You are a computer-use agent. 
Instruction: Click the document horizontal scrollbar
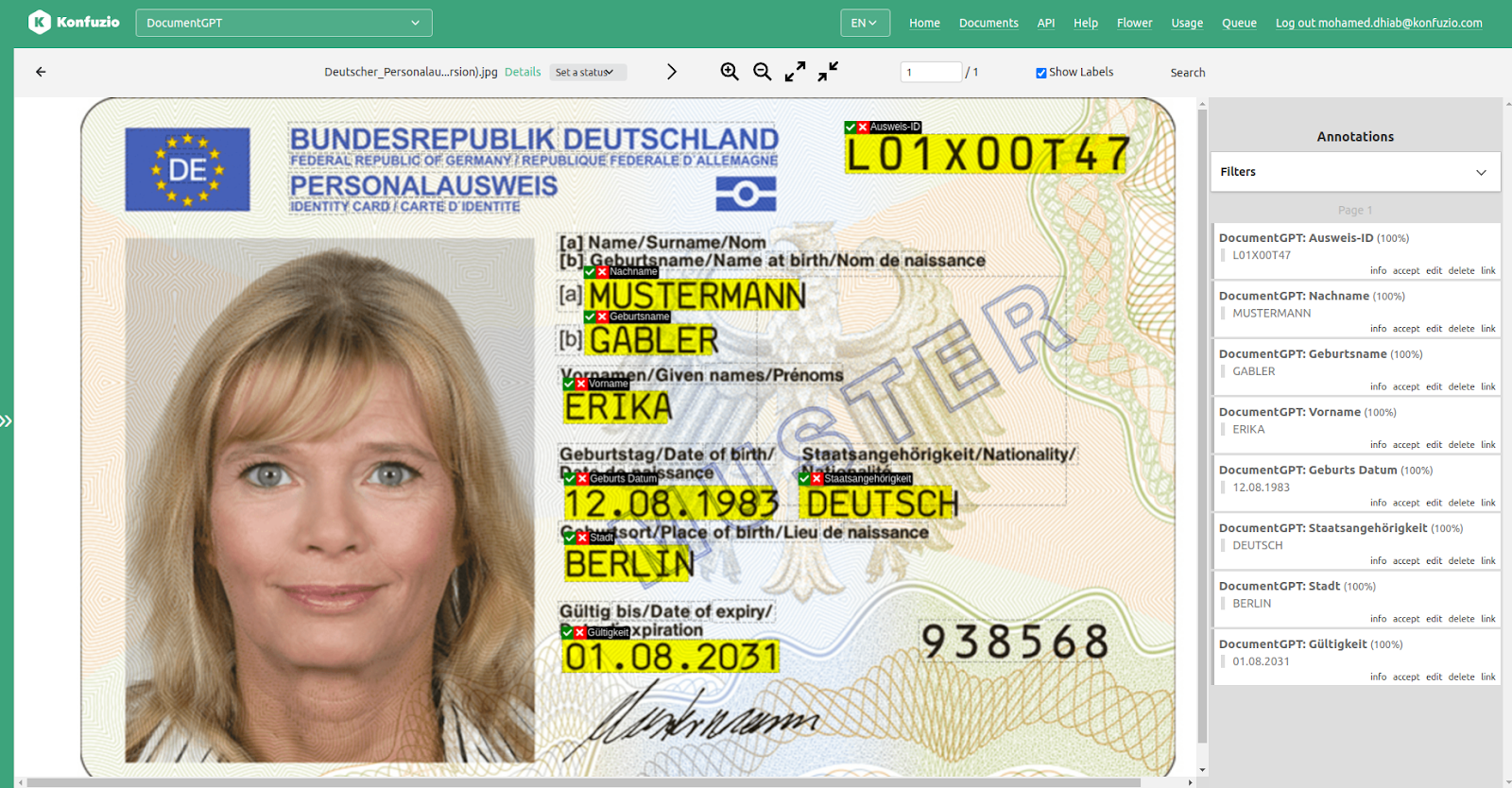(x=584, y=782)
